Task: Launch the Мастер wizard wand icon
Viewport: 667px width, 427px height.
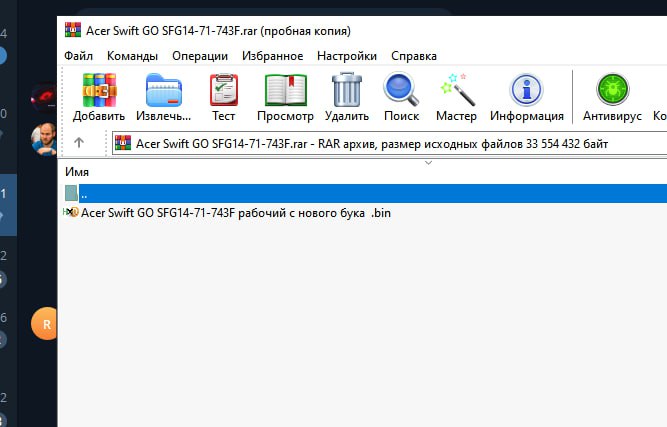Action: coord(456,89)
